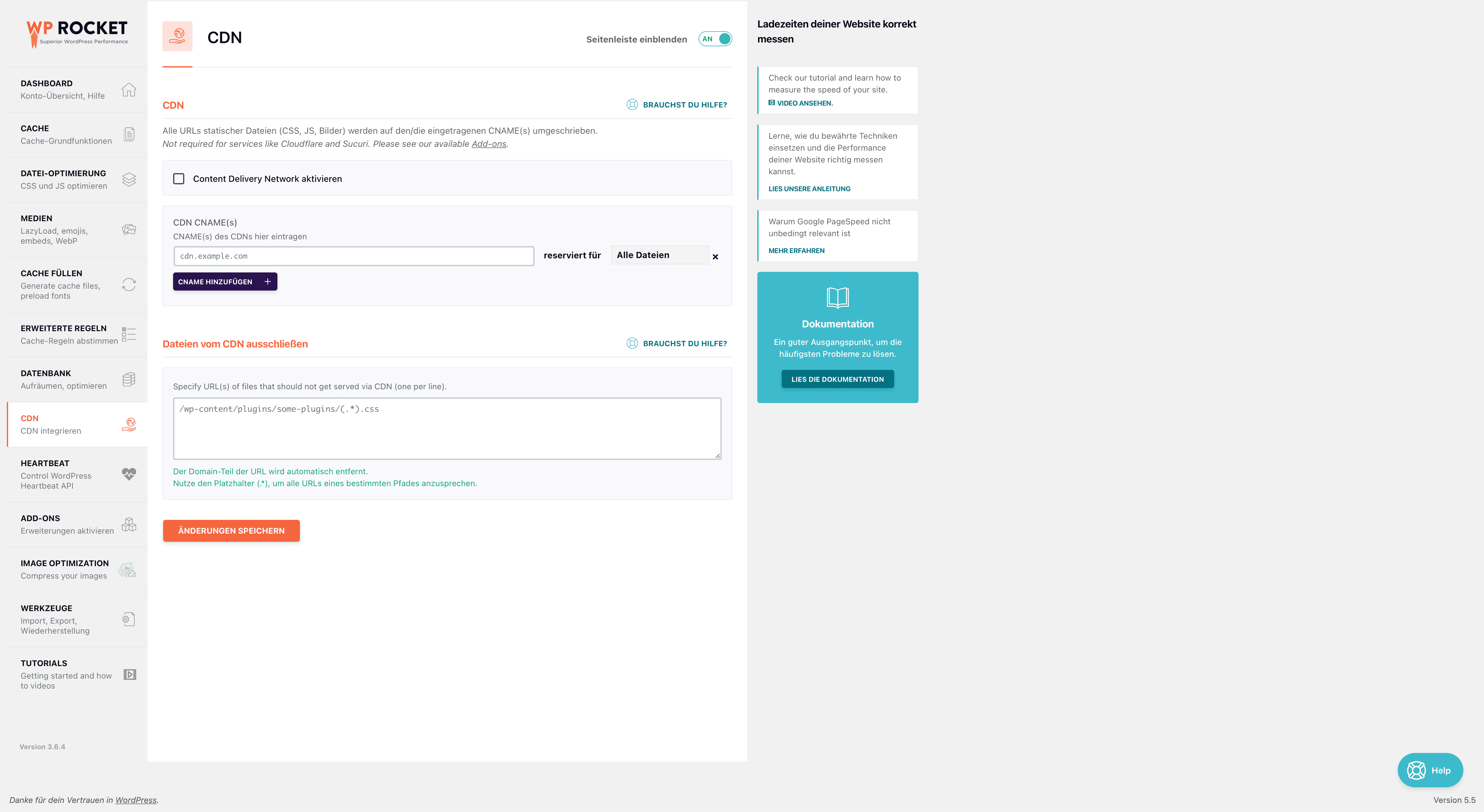Open Image Optimization menu item
The image size is (1484, 812).
tap(77, 569)
